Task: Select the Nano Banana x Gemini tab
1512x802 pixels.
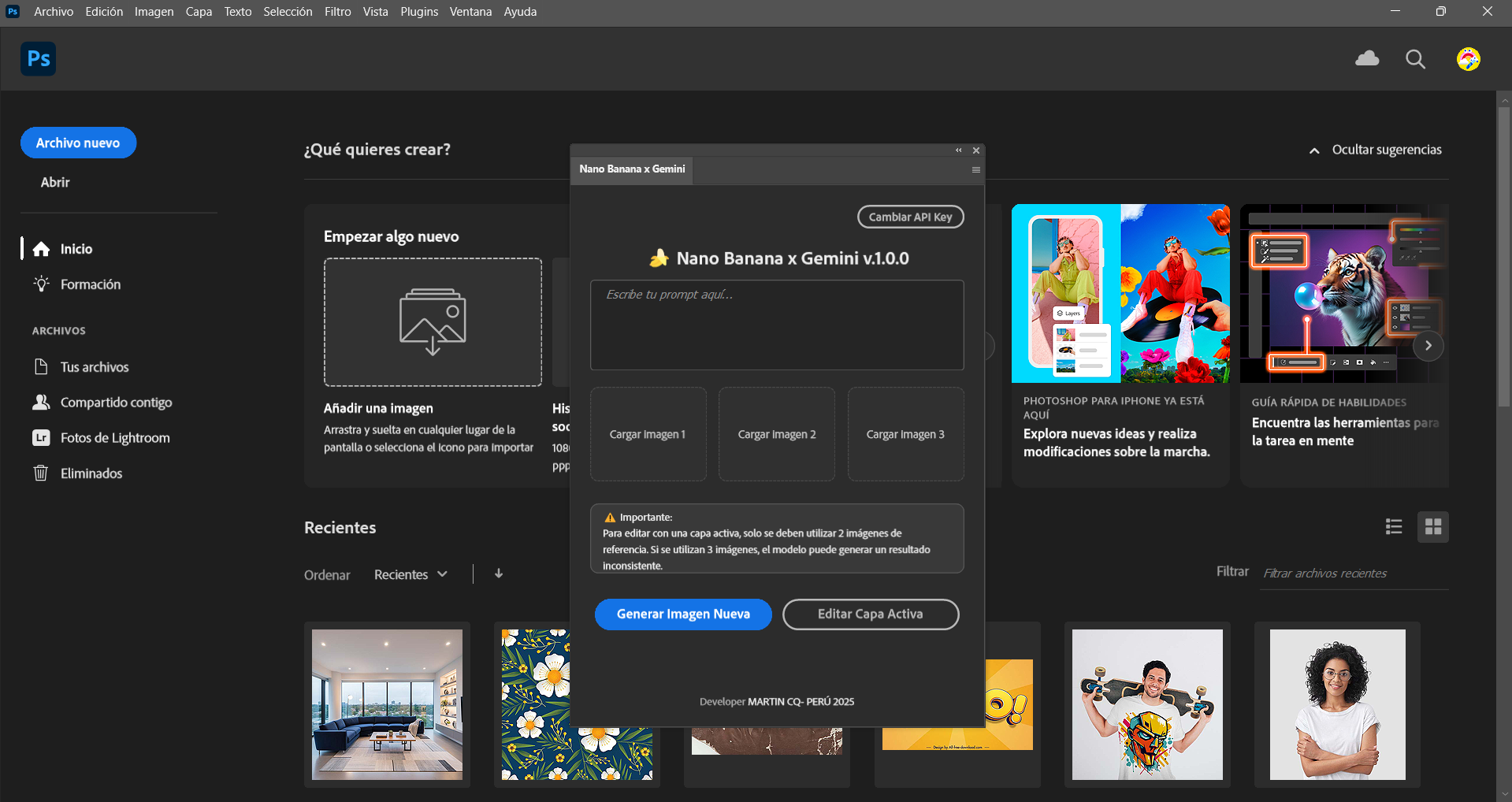Action: click(632, 169)
